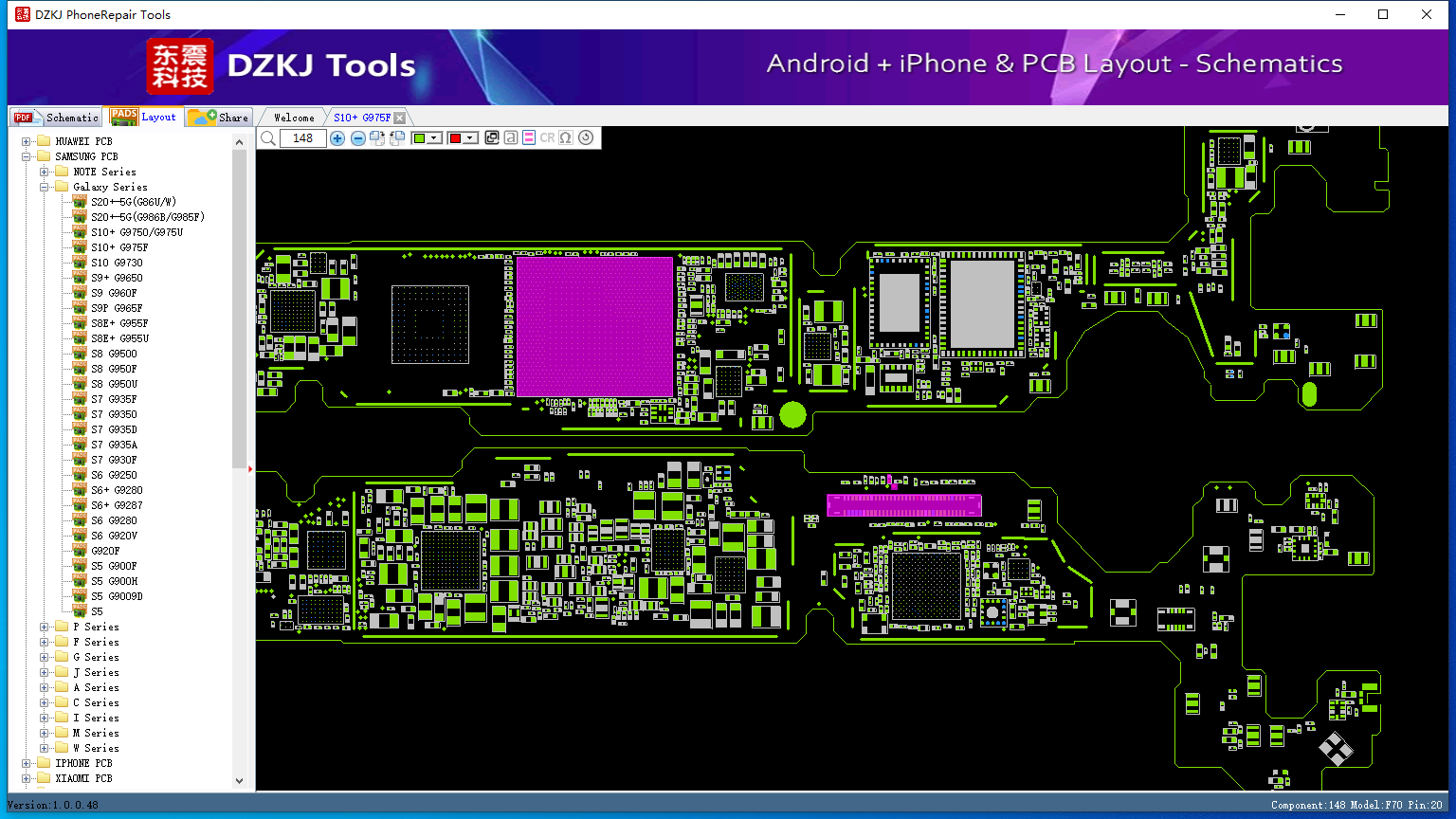Toggle the 'a' text label display icon
The width and height of the screenshot is (1456, 819).
tap(511, 138)
